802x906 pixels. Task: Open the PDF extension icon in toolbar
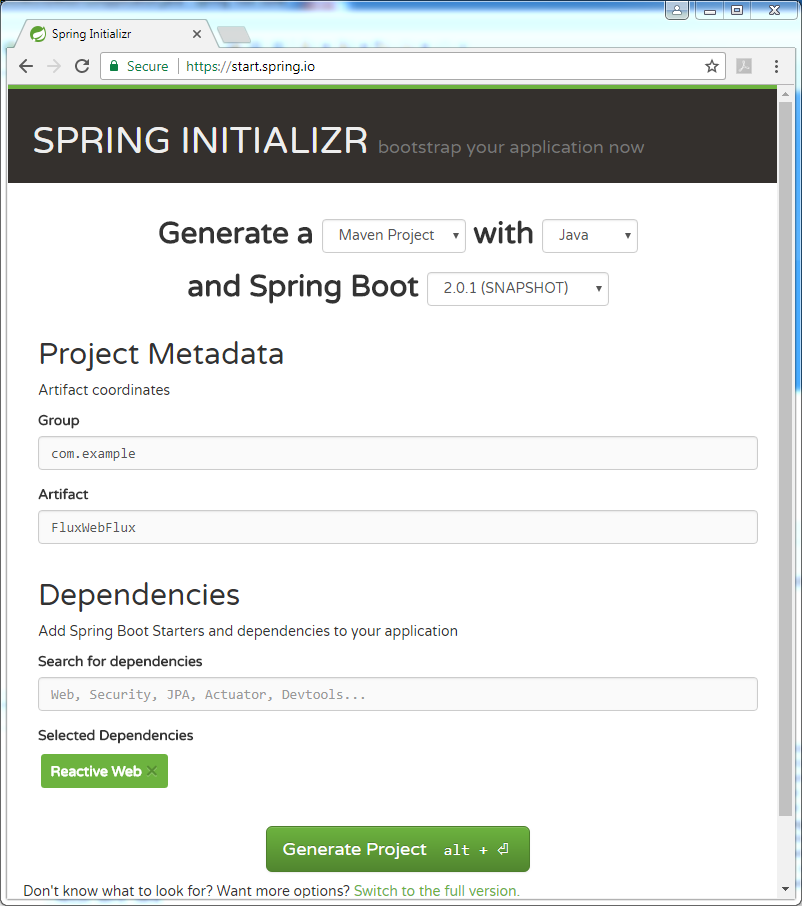[744, 66]
